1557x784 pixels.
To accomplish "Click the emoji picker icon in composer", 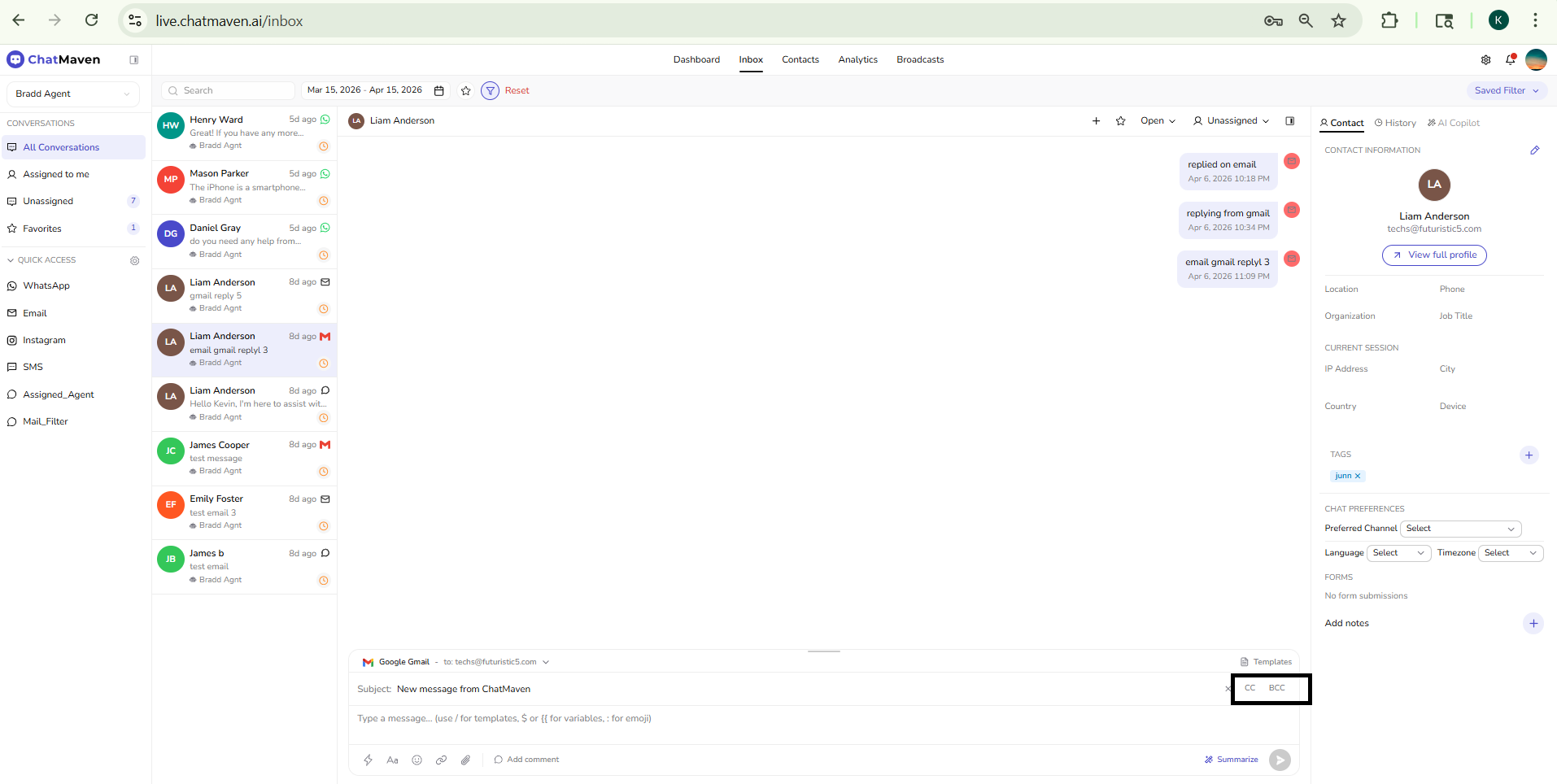I will pyautogui.click(x=417, y=760).
